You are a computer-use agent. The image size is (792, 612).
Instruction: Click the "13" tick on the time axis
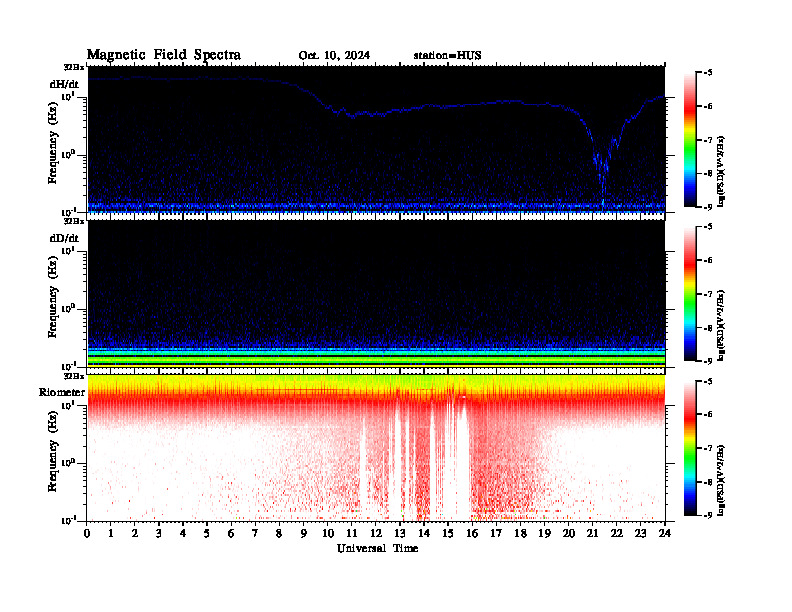pos(400,534)
